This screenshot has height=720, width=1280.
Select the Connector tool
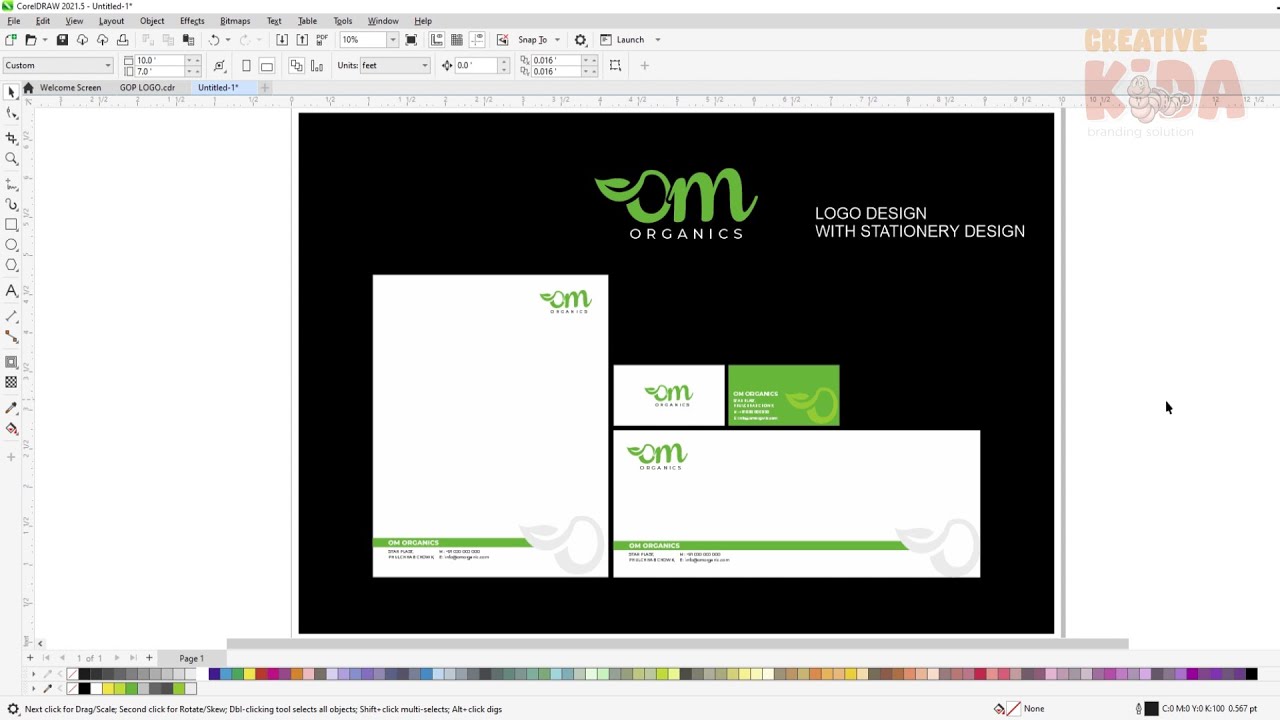(11, 337)
